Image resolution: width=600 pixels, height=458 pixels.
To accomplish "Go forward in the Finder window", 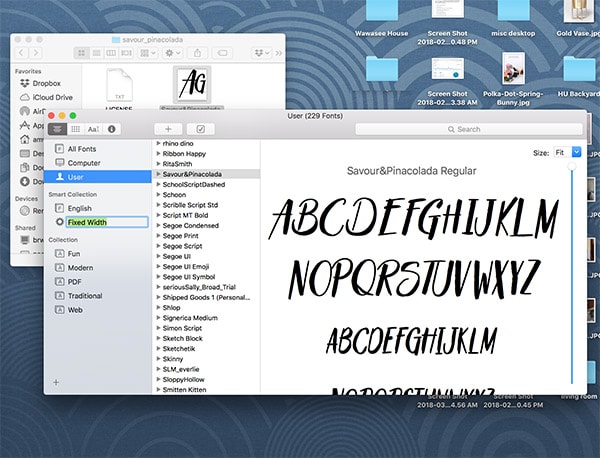I will pos(36,53).
